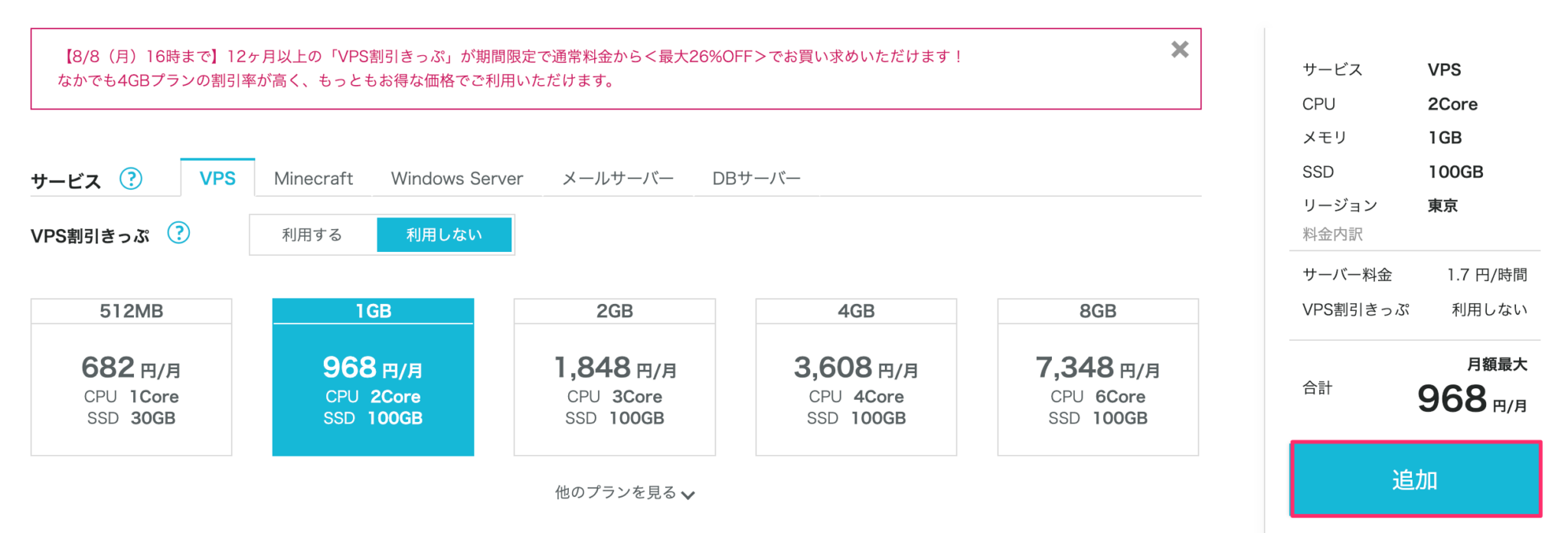Click the 合計 monthly price 968円
The height and width of the screenshot is (533, 1568).
pos(1449,397)
